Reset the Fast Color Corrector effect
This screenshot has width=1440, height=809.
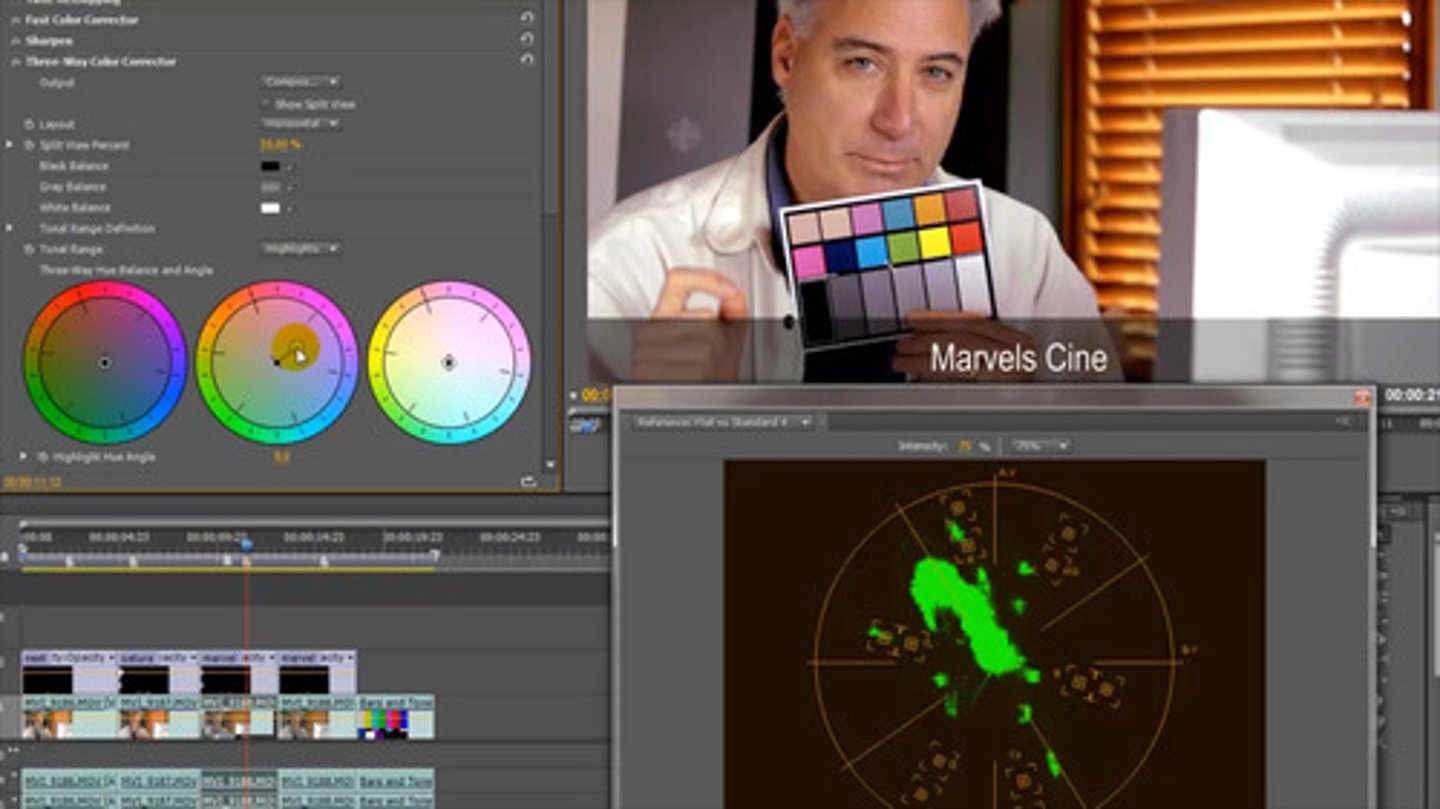pyautogui.click(x=527, y=19)
